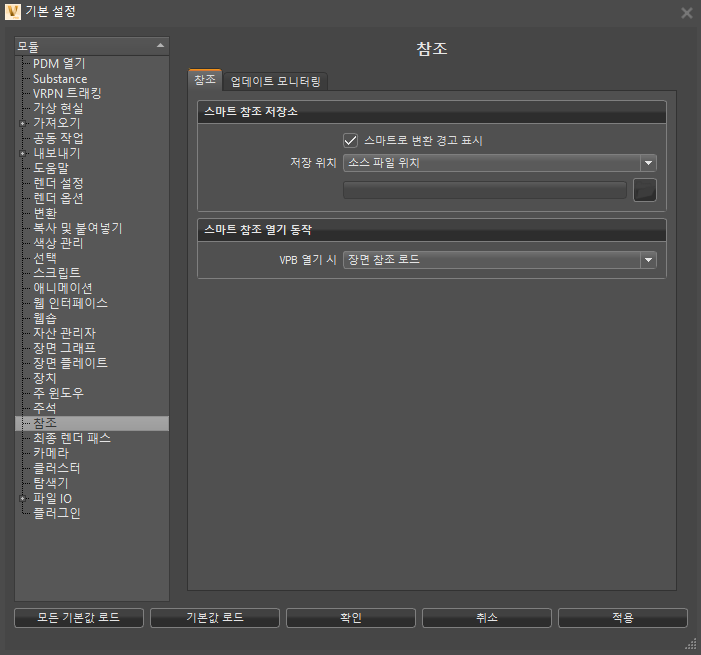The height and width of the screenshot is (655, 701).
Task: Select VRPN 트래킹 module
Action: (x=67, y=93)
